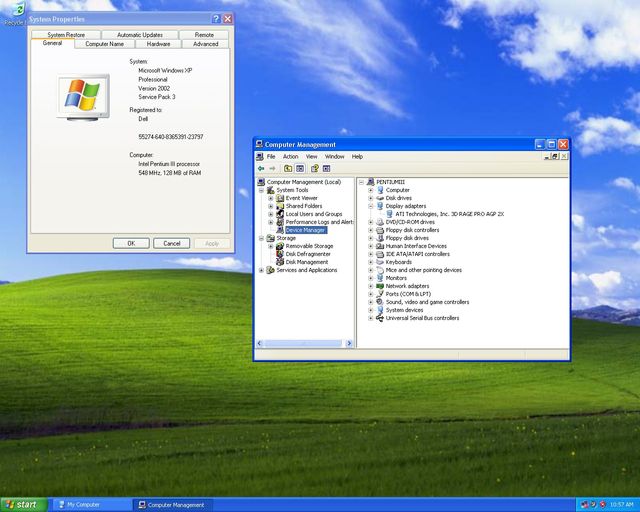The width and height of the screenshot is (640, 512).
Task: Click the ATI 3D RAGE PRO adapter icon
Action: 390,214
